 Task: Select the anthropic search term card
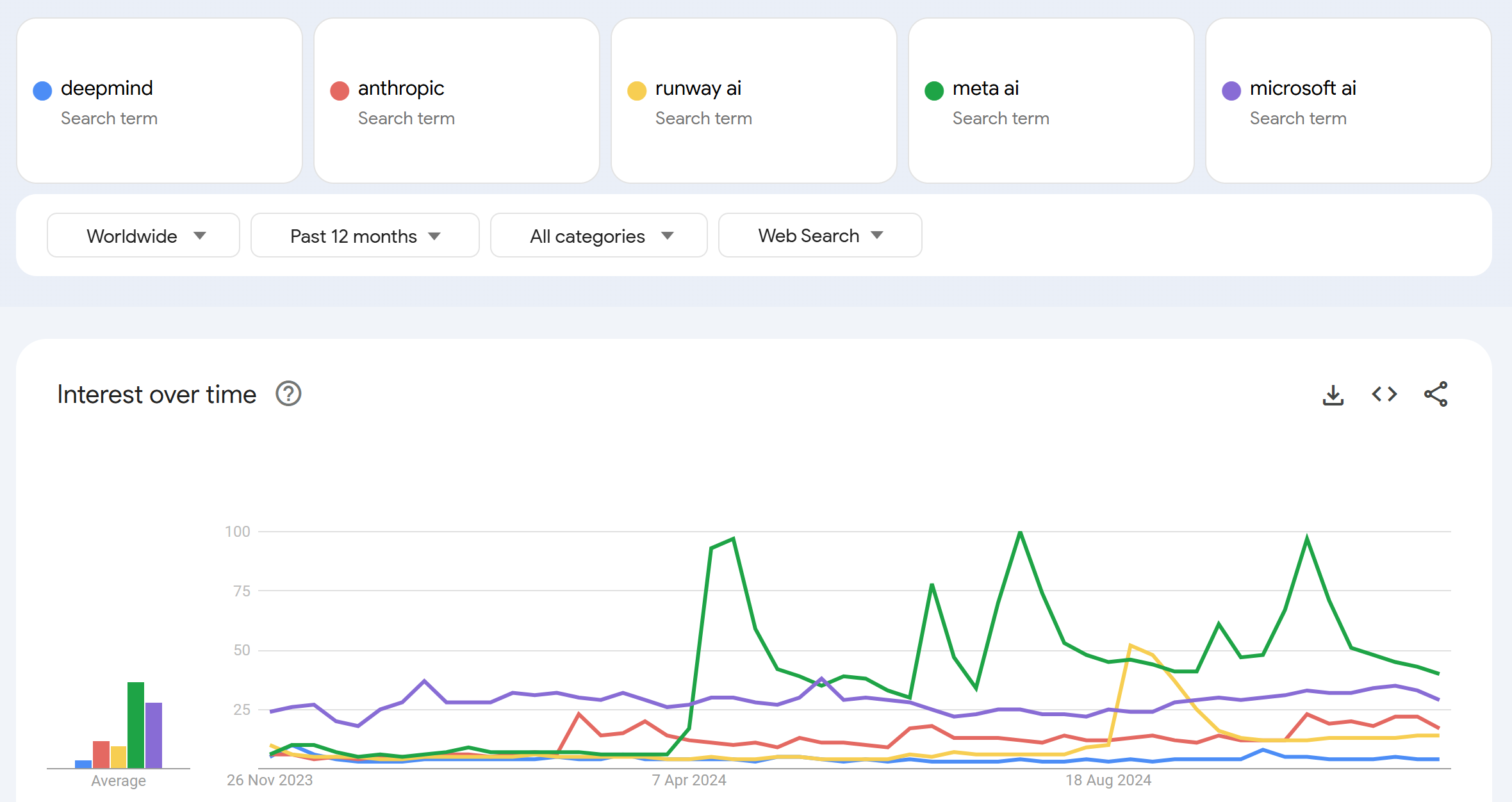click(x=457, y=101)
